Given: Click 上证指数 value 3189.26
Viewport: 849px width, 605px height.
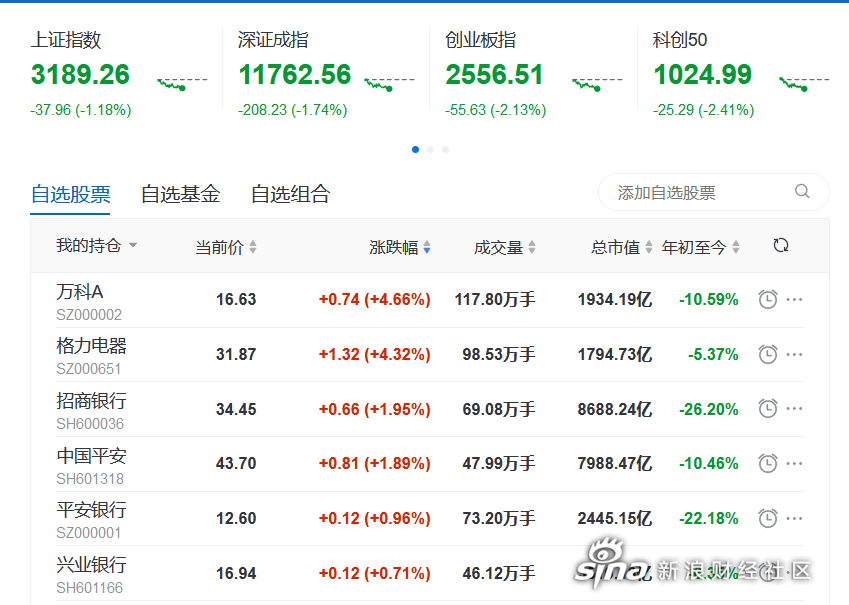Looking at the screenshot, I should [80, 74].
